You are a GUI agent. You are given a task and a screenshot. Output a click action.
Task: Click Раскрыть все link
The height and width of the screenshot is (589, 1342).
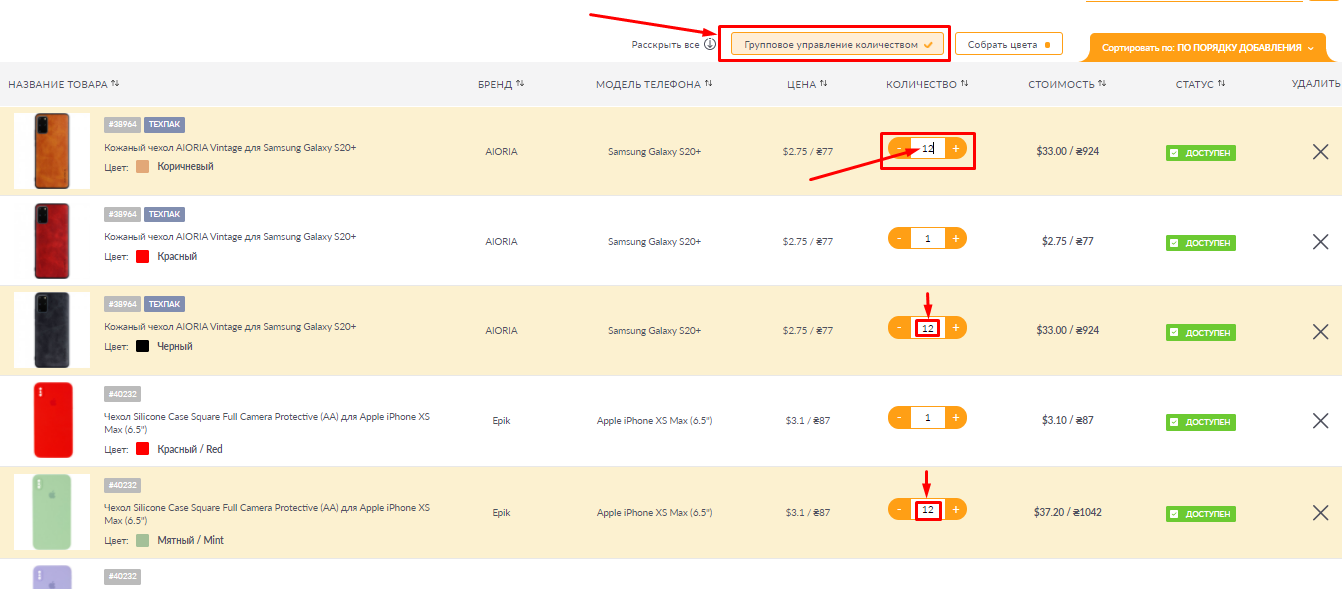tap(665, 45)
